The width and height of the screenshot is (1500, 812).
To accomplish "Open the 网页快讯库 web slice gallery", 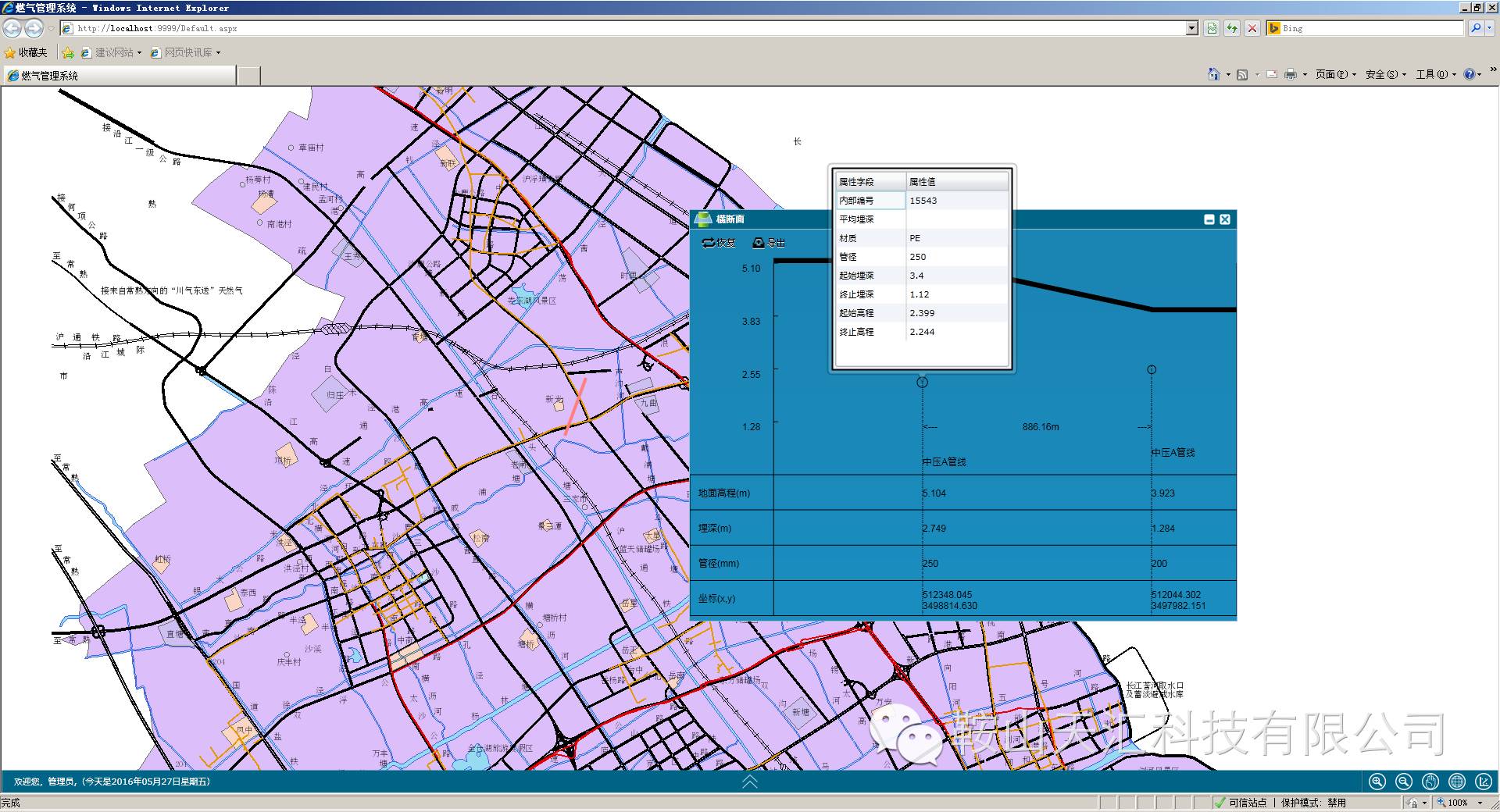I will 185,52.
